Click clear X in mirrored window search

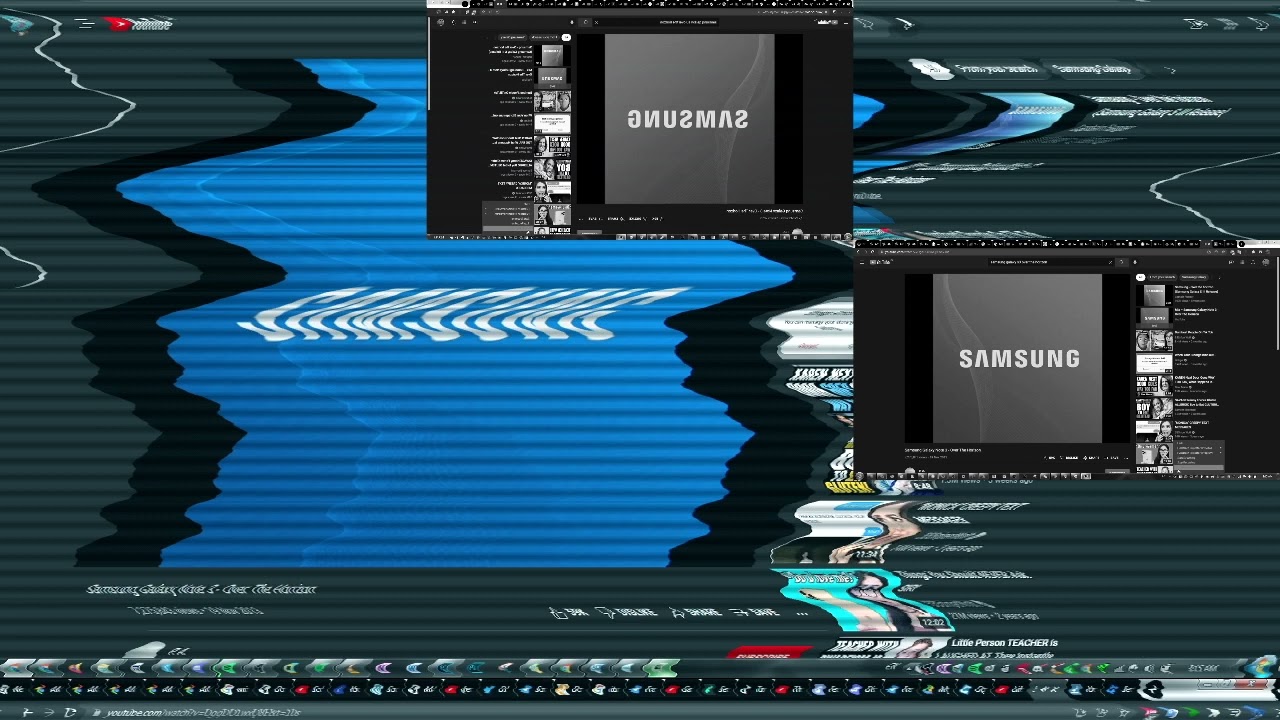(x=596, y=22)
